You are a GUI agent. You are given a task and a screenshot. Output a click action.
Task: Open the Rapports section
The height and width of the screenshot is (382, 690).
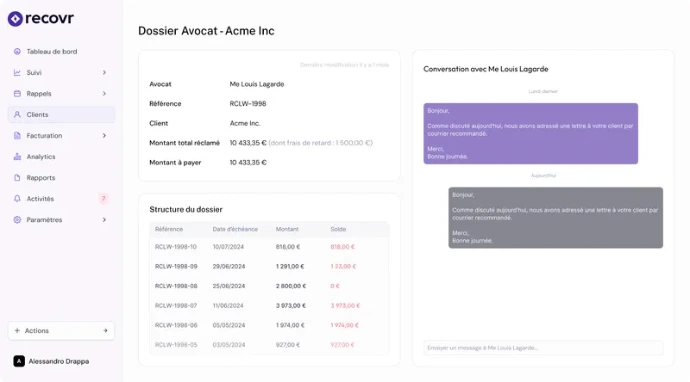click(61, 178)
